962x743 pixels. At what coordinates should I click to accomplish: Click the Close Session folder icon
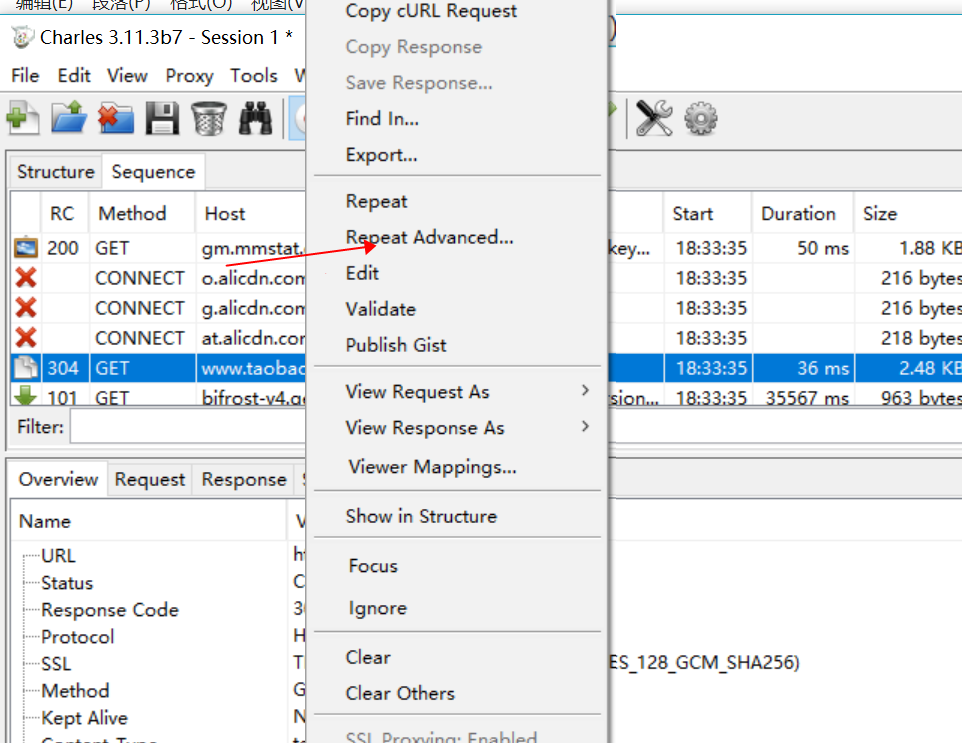click(x=115, y=117)
